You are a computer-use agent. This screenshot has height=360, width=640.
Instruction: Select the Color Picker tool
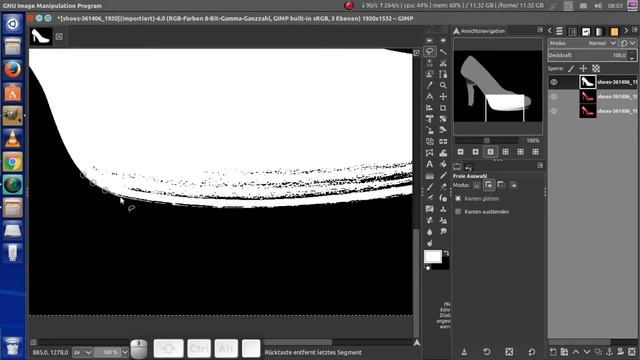pyautogui.click(x=429, y=85)
